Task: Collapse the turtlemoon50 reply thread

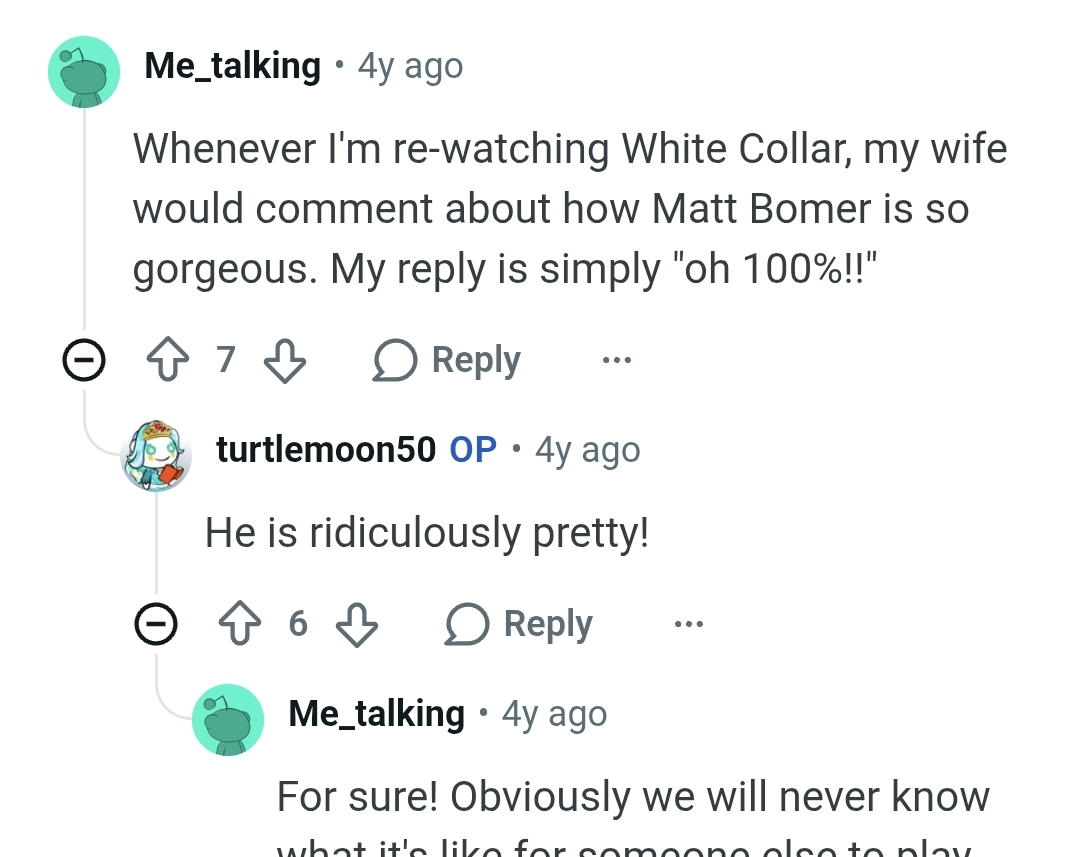Action: [156, 623]
